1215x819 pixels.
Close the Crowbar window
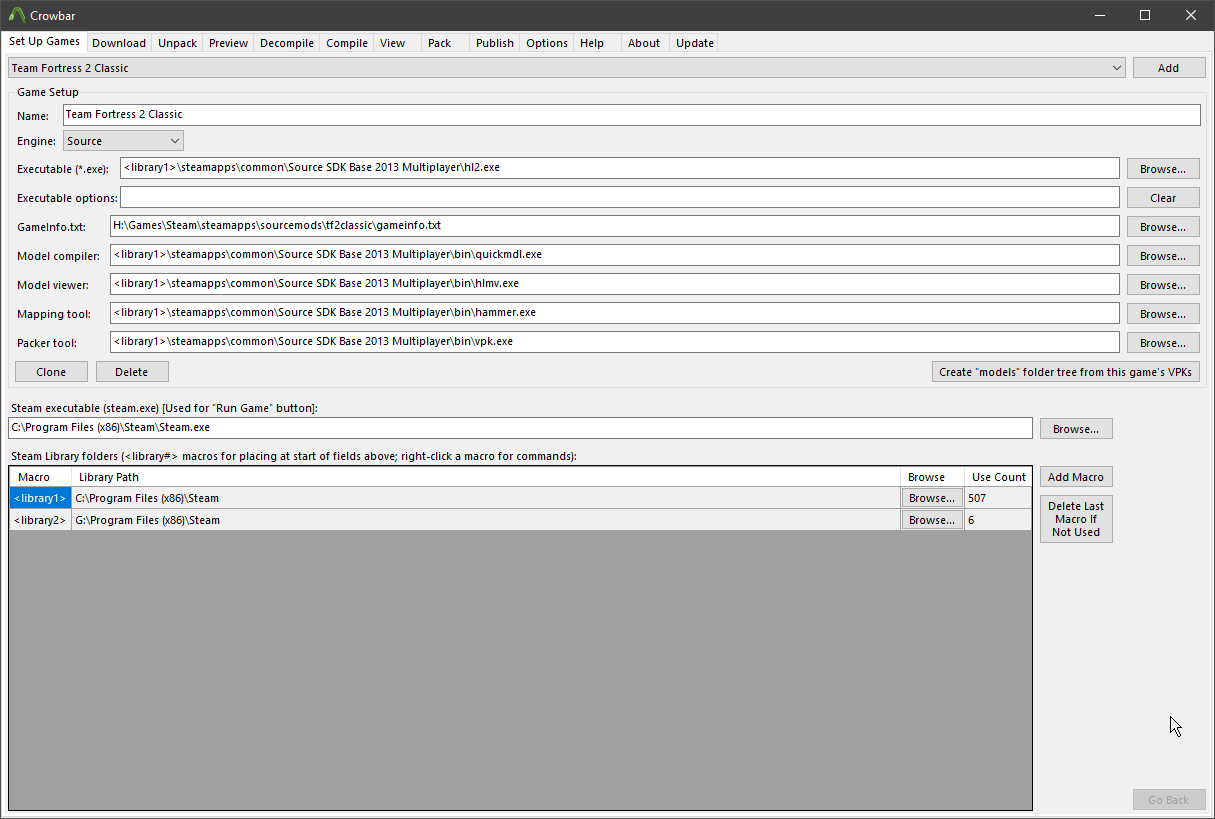[1191, 15]
